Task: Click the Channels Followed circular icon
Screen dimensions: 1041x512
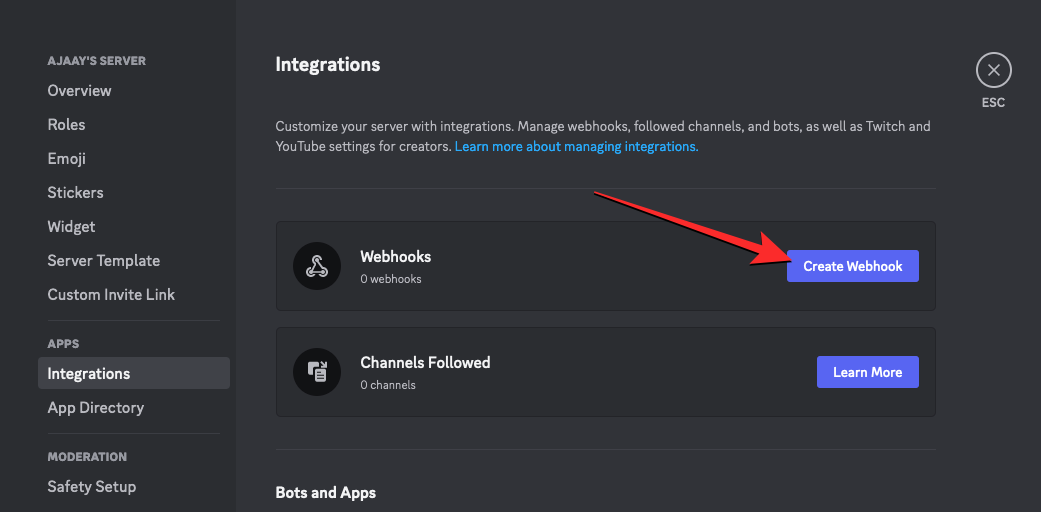Action: click(316, 372)
